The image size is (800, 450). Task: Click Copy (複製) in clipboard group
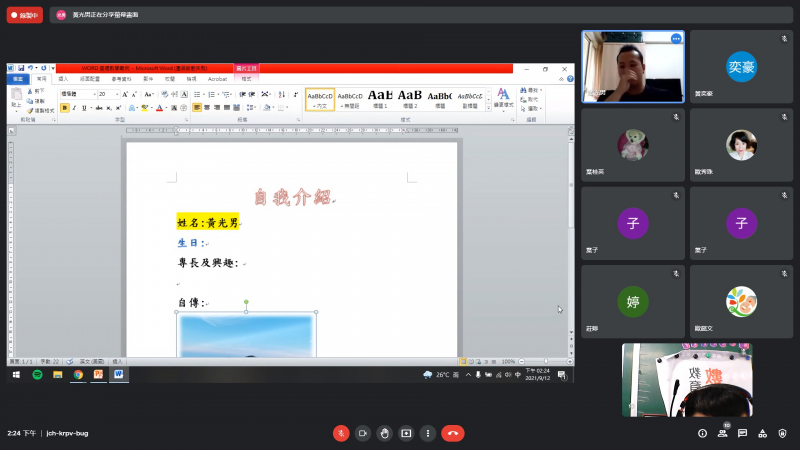click(x=36, y=101)
